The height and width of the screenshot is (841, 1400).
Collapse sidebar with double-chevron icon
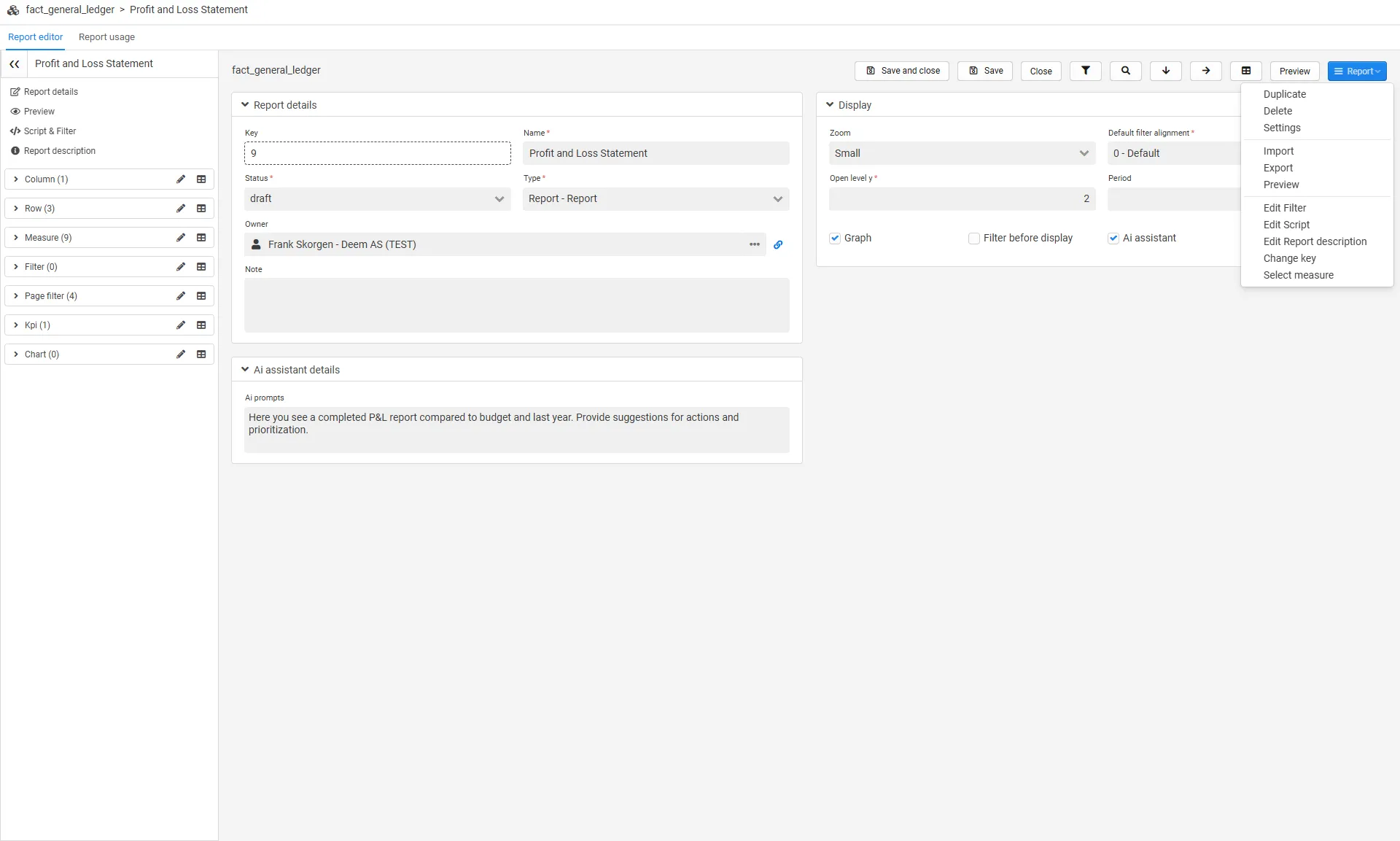point(15,64)
